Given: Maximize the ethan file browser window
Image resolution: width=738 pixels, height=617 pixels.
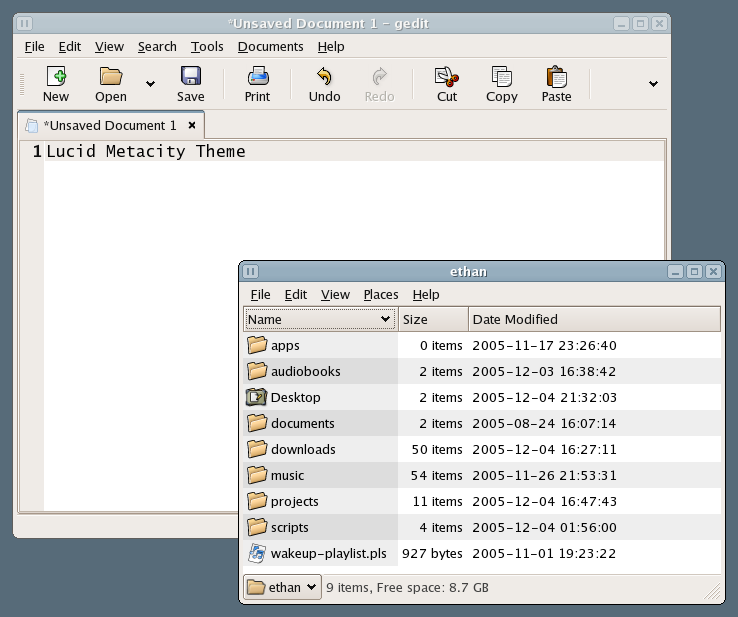Looking at the screenshot, I should [694, 271].
